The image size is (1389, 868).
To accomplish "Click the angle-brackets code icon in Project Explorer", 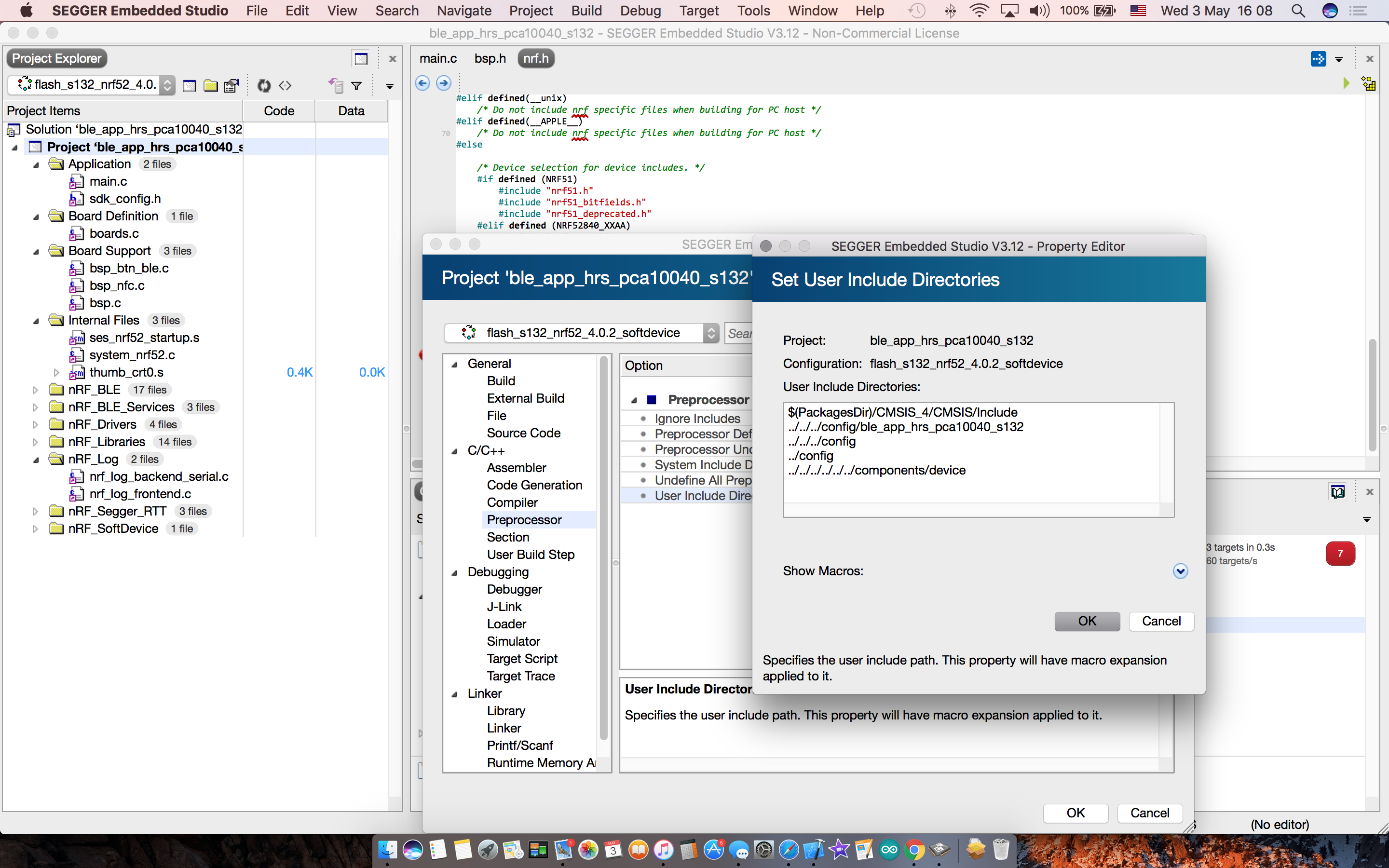I will click(285, 85).
